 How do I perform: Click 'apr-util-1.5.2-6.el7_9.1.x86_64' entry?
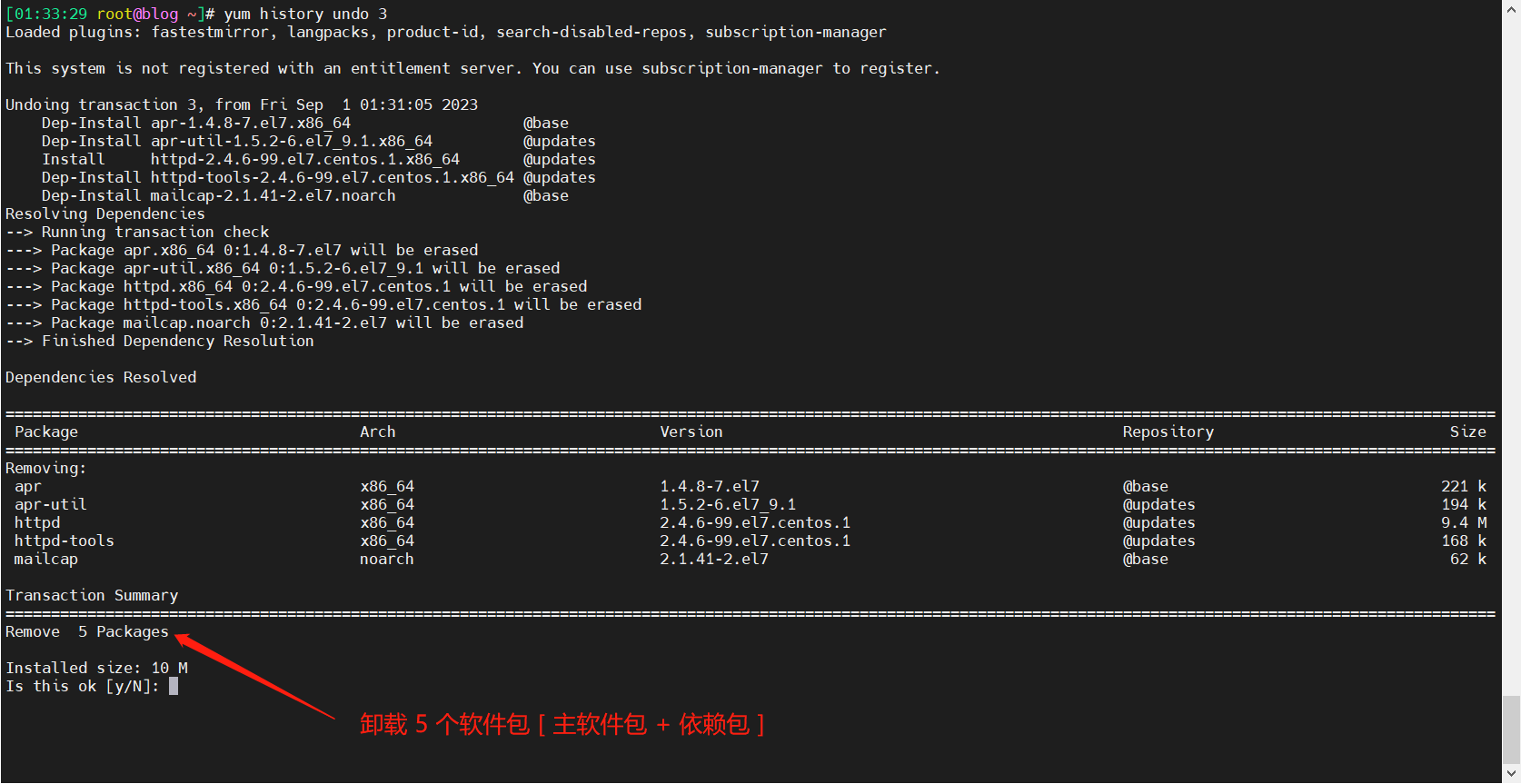click(x=292, y=141)
